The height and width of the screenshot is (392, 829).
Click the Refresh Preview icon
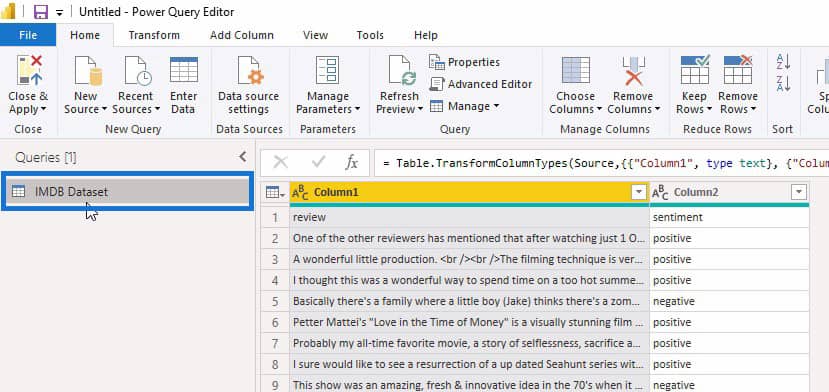pyautogui.click(x=402, y=70)
